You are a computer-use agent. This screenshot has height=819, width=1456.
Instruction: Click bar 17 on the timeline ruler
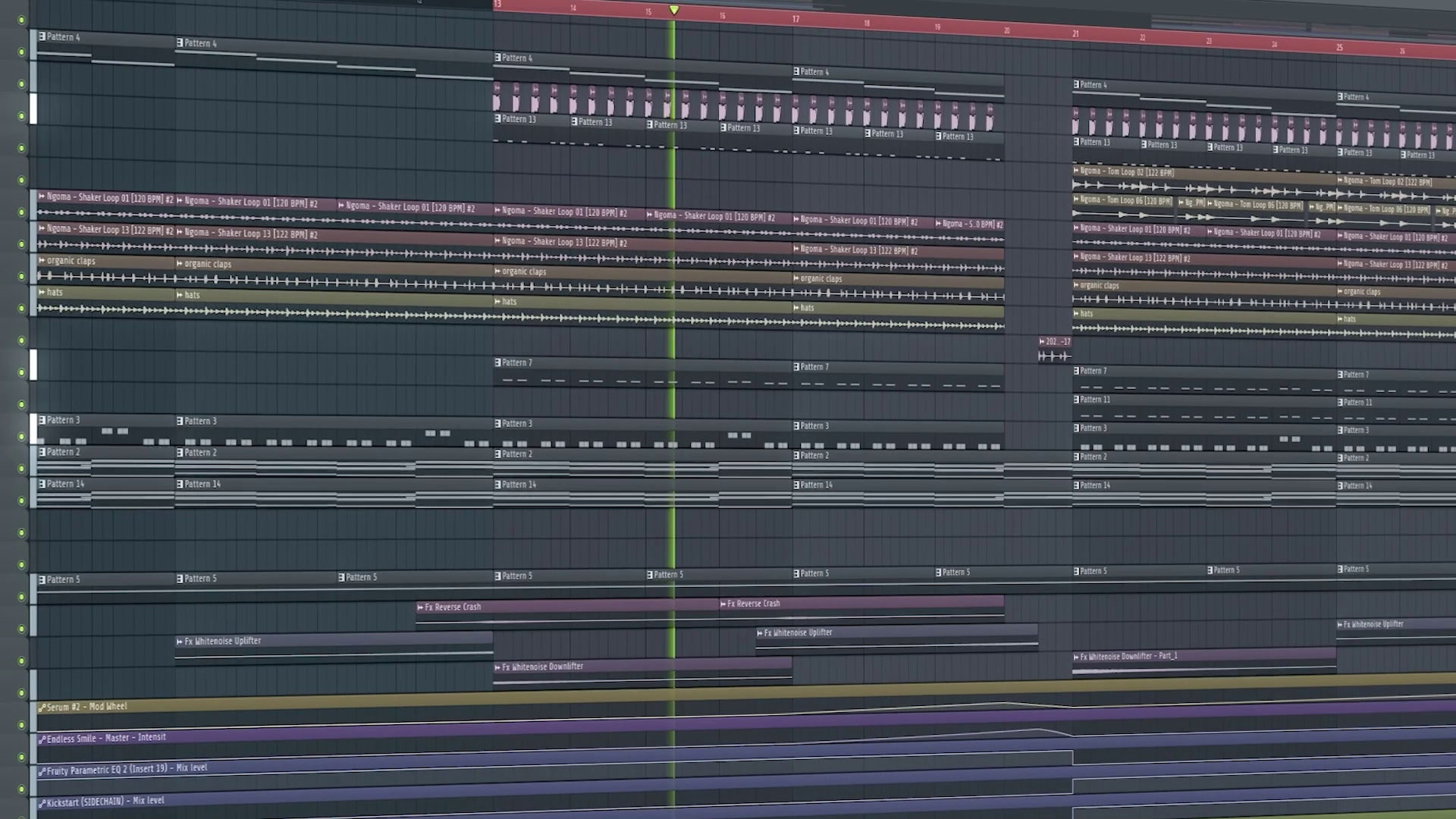coord(795,20)
